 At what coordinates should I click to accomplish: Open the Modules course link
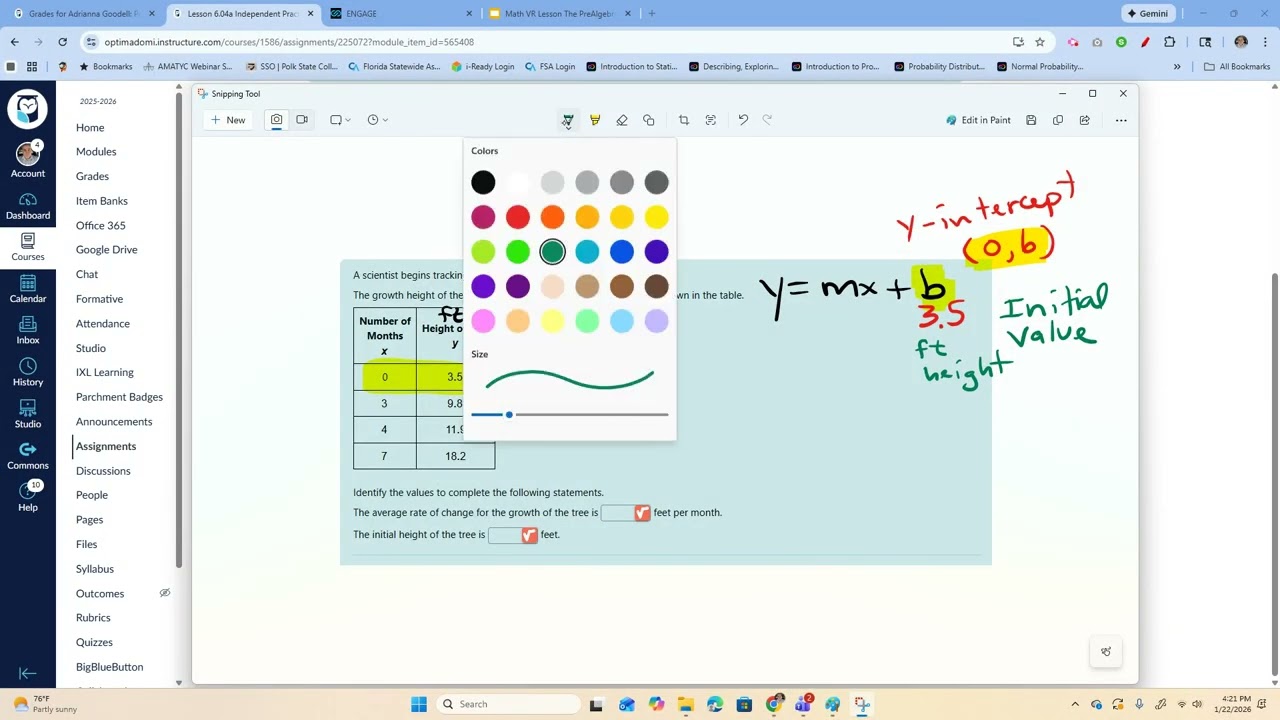click(96, 152)
